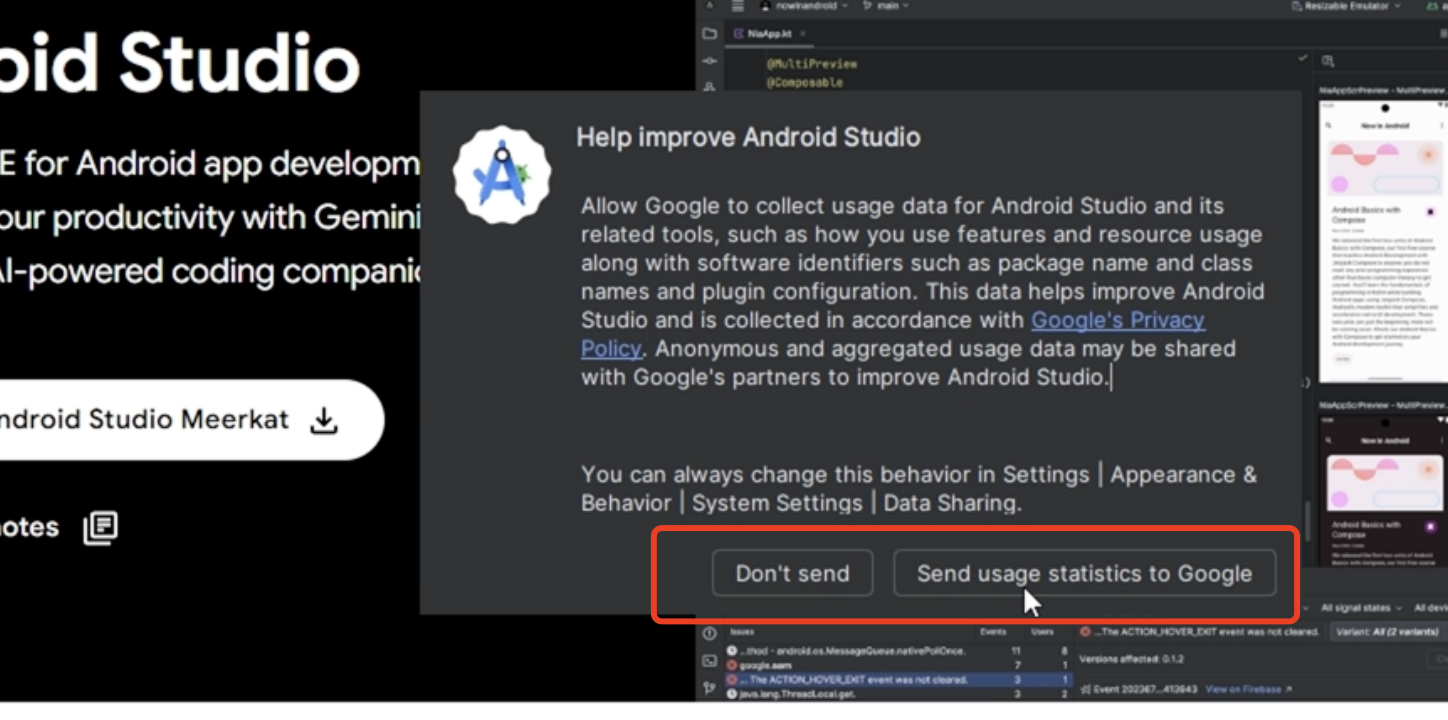Click the download arrow icon on Meerkat button
Screen dimensions: 1448x720
(323, 420)
